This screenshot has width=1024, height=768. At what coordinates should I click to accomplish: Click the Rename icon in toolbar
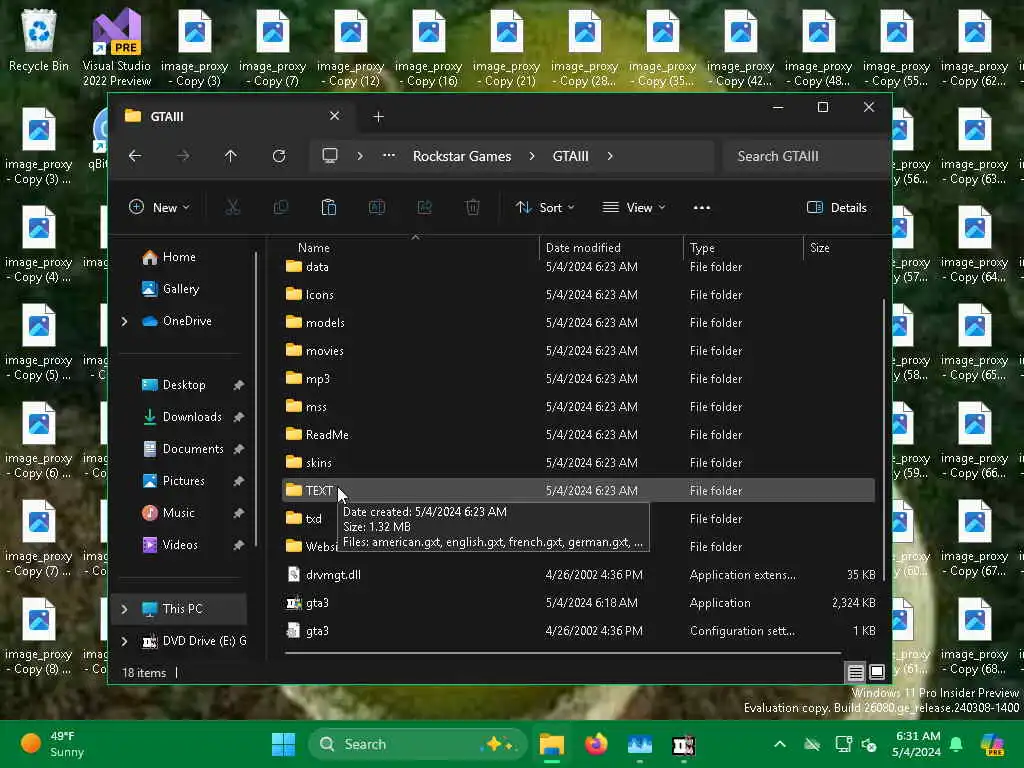[x=377, y=208]
